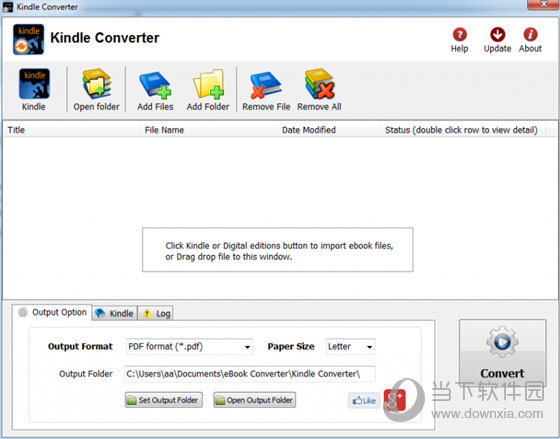Click Add Files book icon
The image size is (560, 439).
[x=155, y=85]
